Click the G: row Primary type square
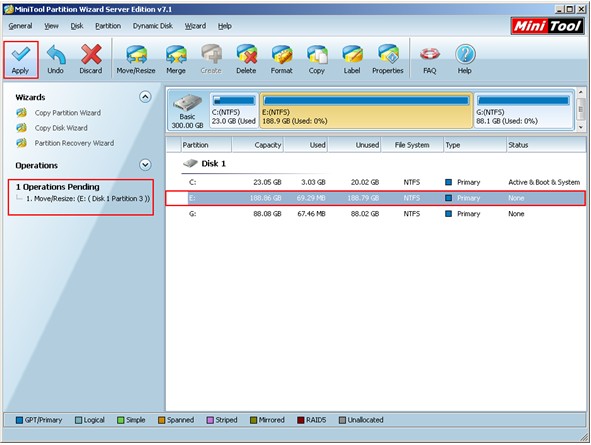The image size is (591, 445). (449, 214)
